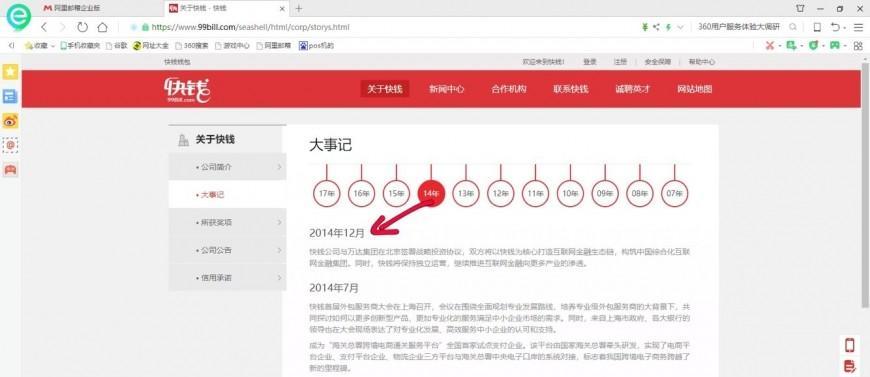This screenshot has height=377, width=870.
Task: Open the 网站地图 nav menu item
Action: [695, 89]
